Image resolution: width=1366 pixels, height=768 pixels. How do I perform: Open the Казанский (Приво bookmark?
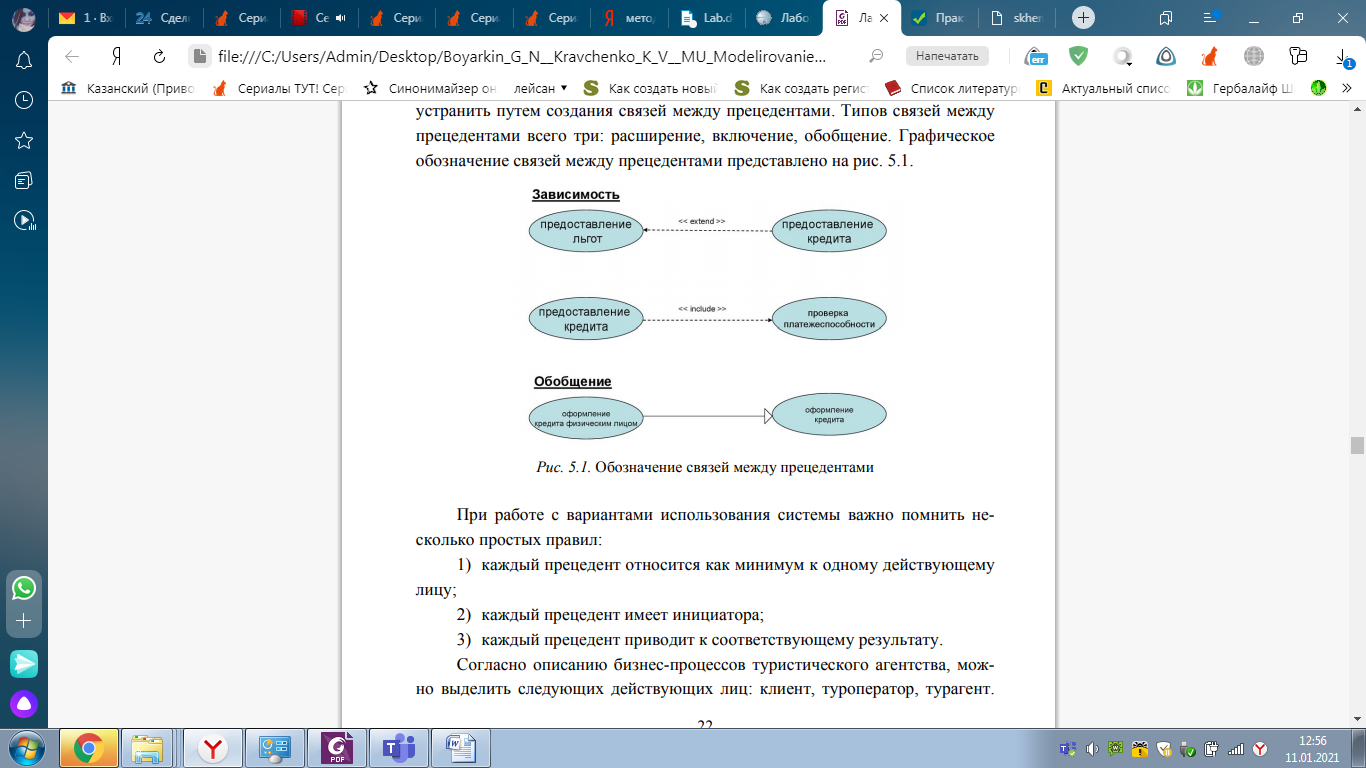(x=127, y=88)
